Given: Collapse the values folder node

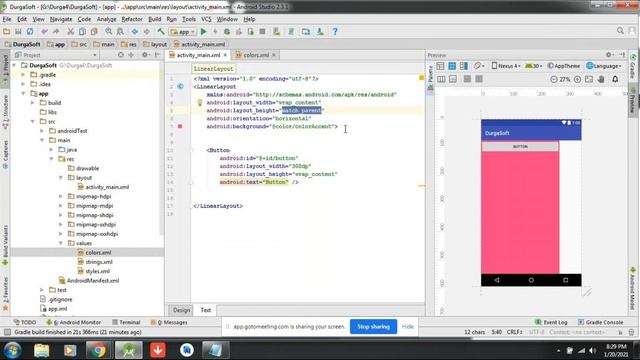Looking at the screenshot, I should (61, 243).
